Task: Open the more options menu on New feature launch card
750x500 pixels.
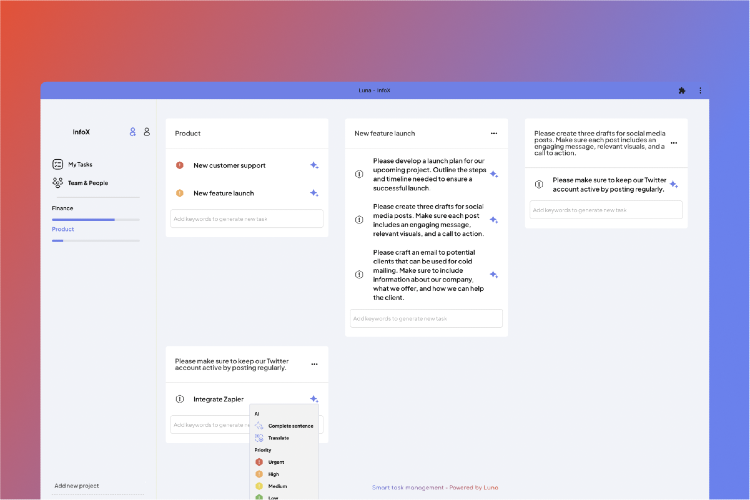Action: tap(494, 133)
